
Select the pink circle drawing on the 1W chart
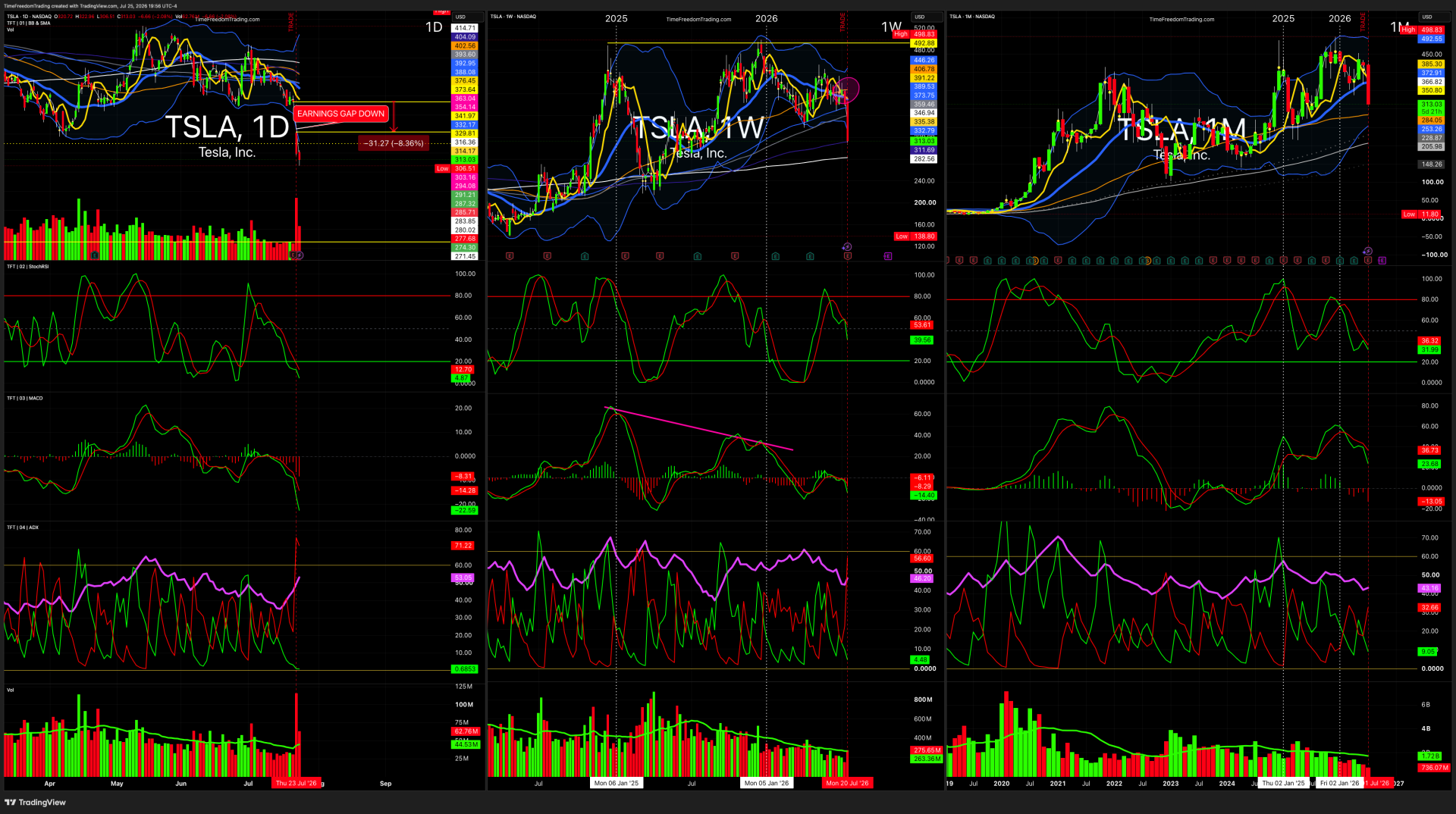(848, 89)
